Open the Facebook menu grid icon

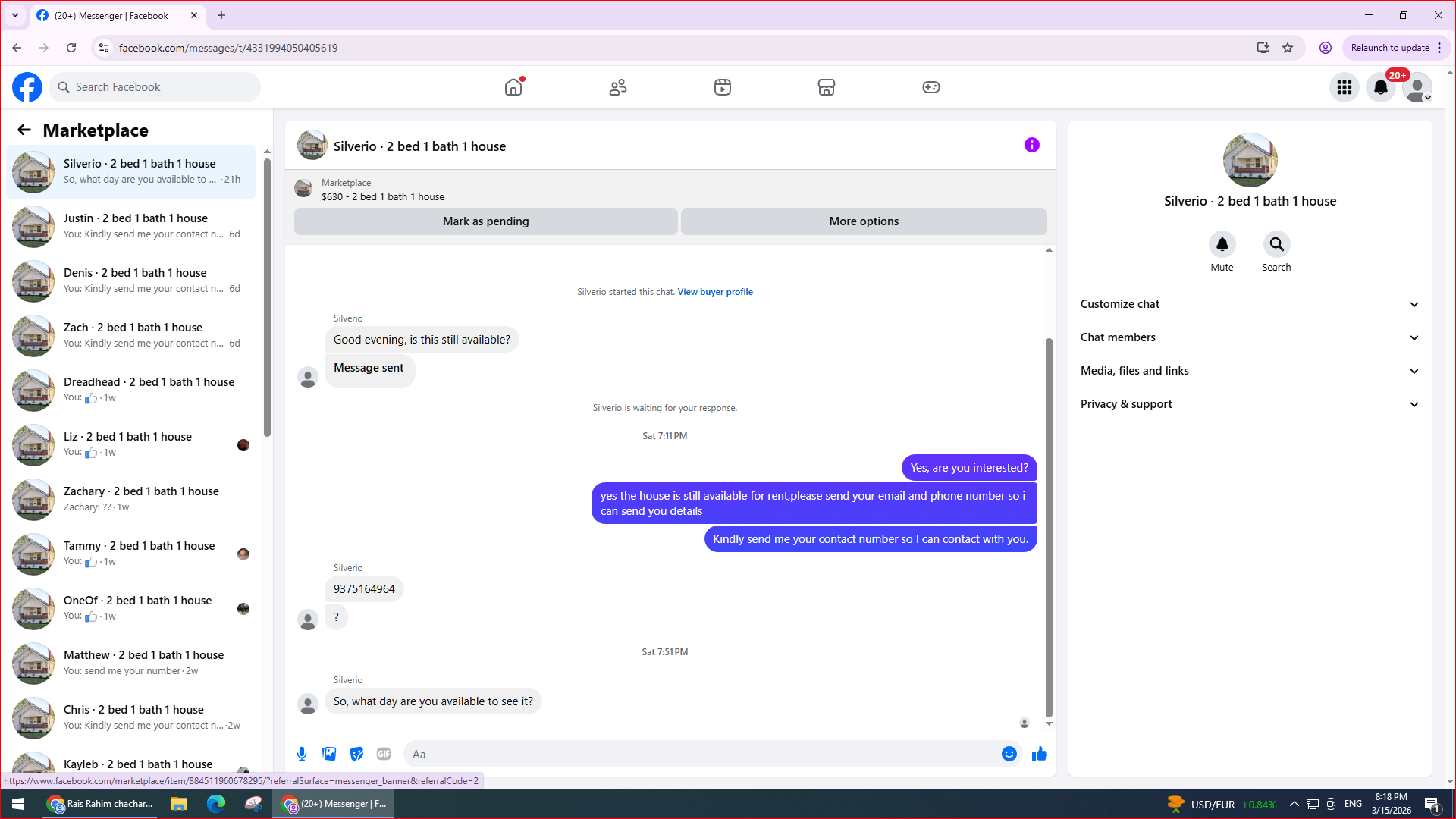[x=1345, y=87]
